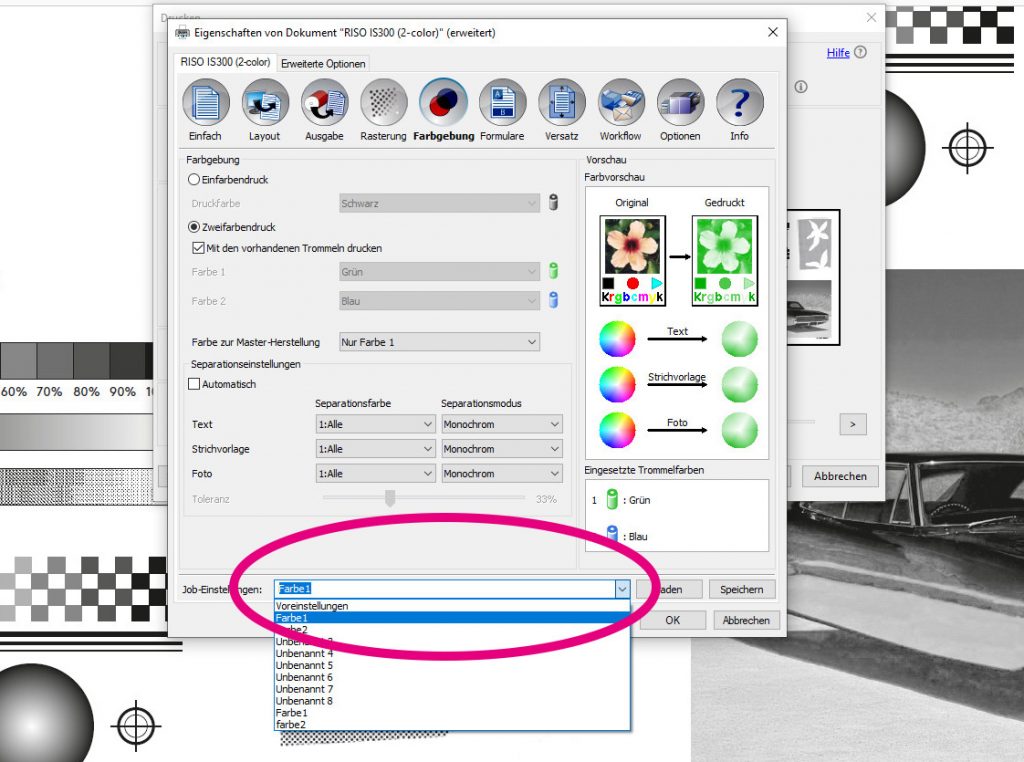Click the blue Farbe 2 drum icon
Viewport: 1024px width, 762px height.
tap(553, 300)
